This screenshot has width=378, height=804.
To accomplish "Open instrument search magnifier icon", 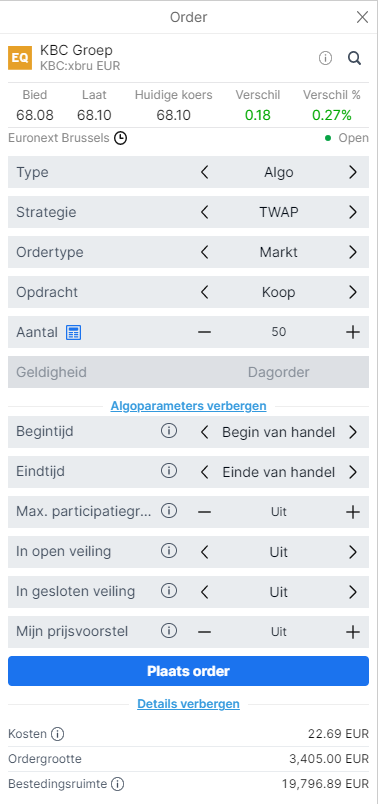I will 354,58.
